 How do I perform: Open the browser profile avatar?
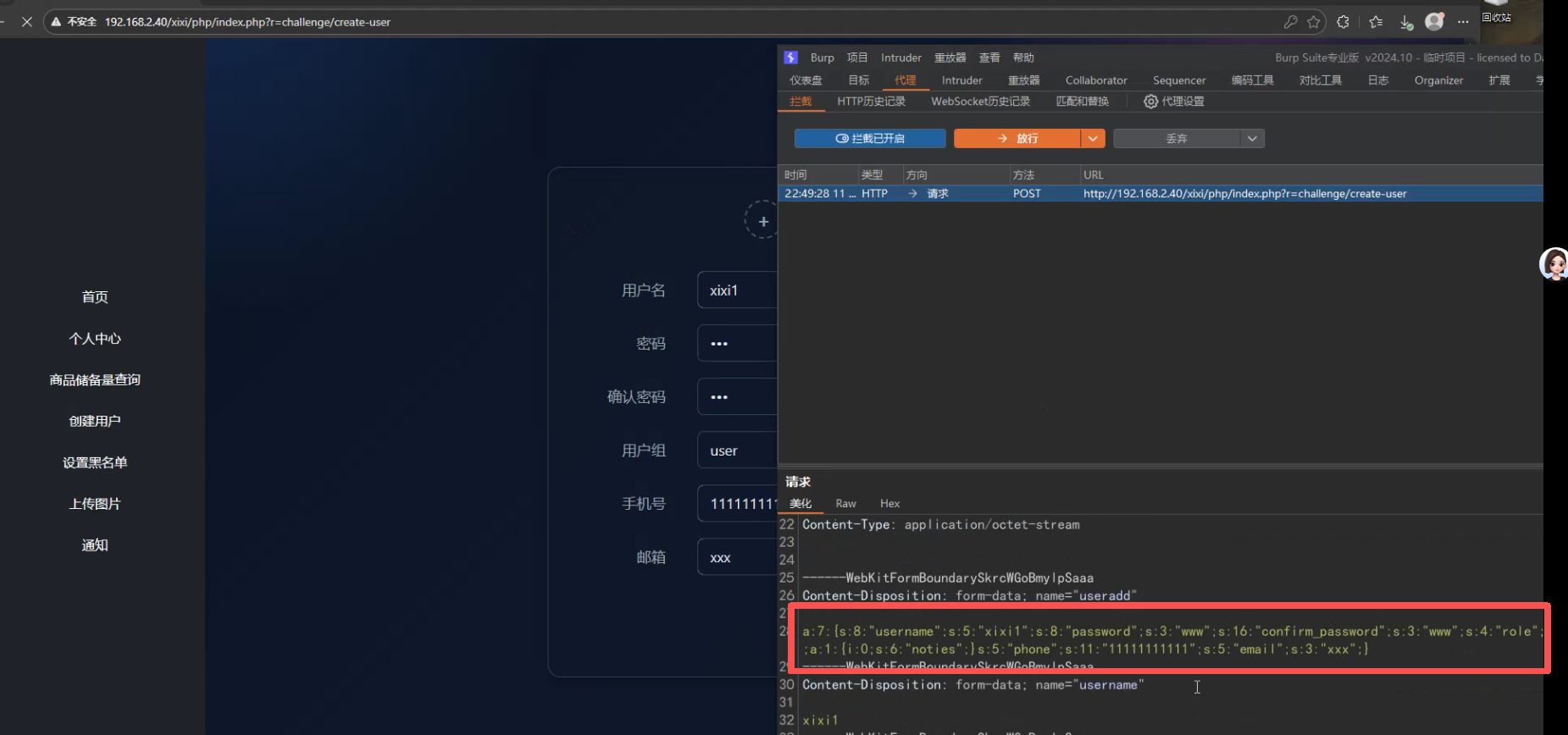(x=1434, y=22)
